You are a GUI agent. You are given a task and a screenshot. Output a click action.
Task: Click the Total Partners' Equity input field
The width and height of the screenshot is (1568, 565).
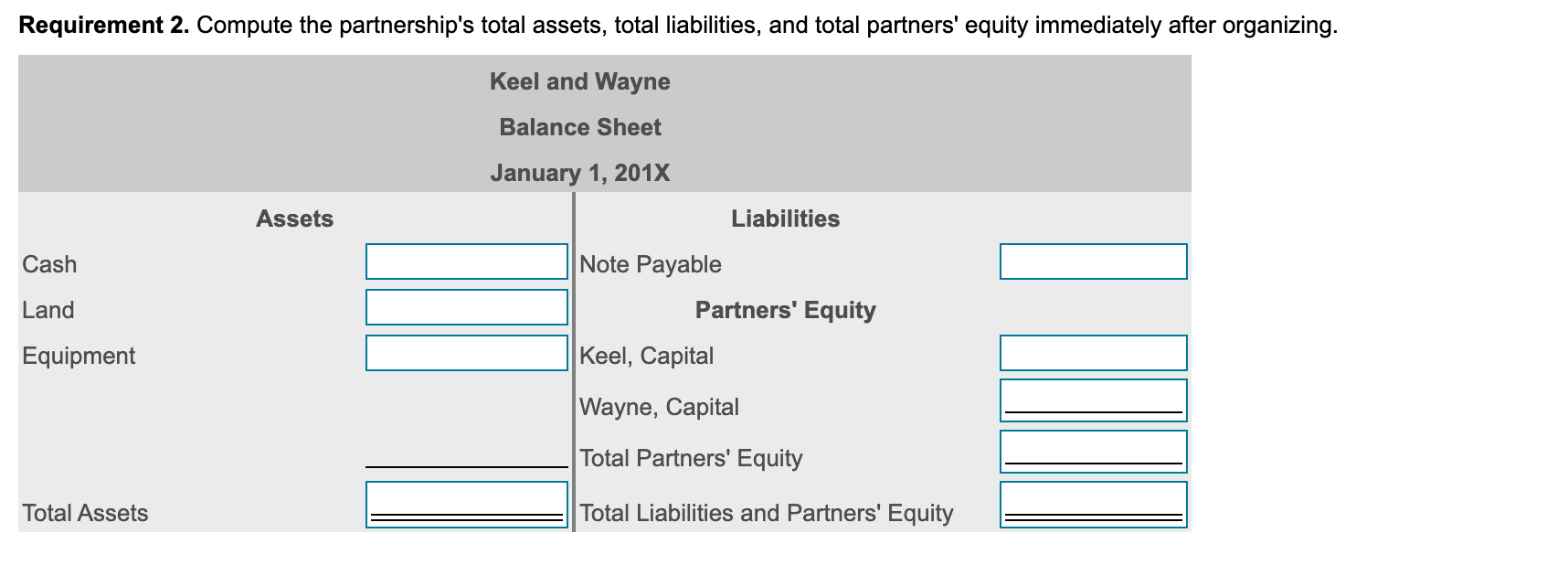click(1093, 450)
